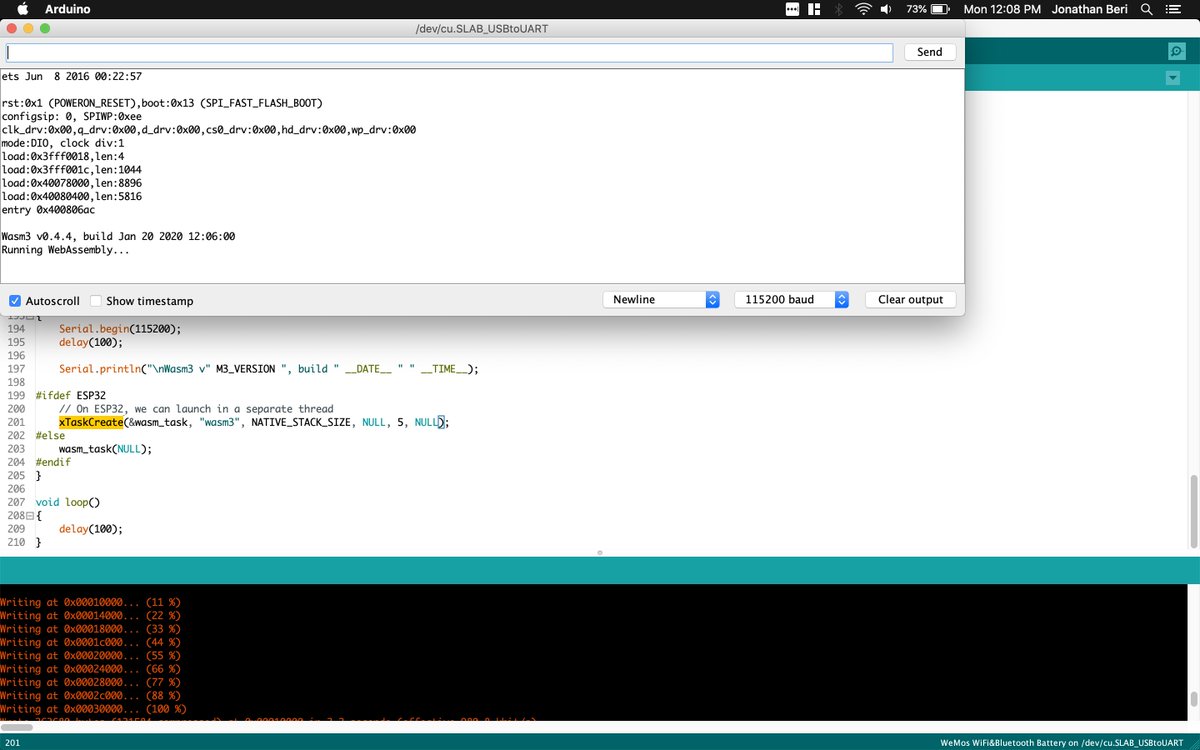Click the volume icon in menu bar
The width and height of the screenshot is (1200, 750).
tap(886, 9)
